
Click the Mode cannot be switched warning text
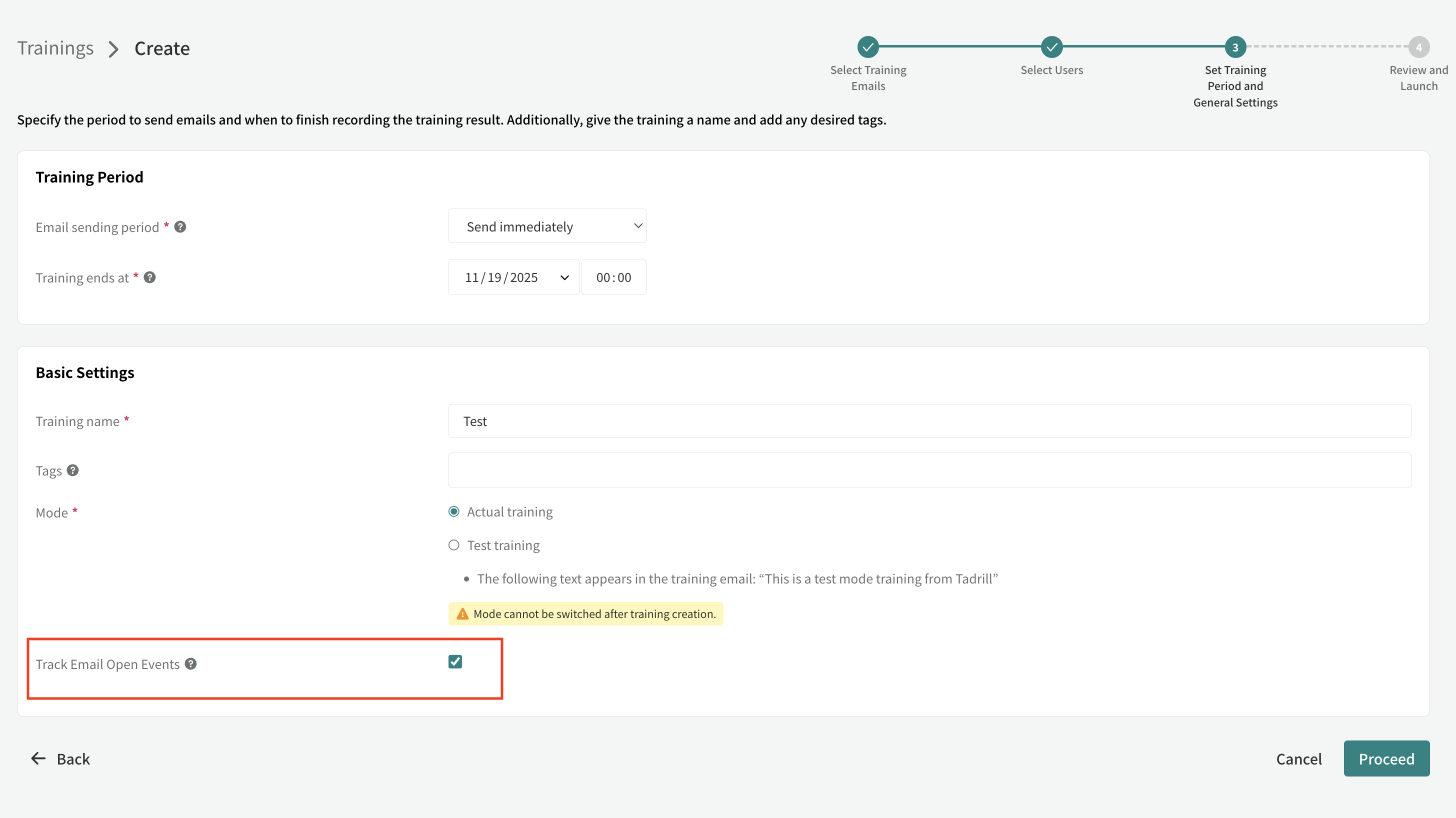pyautogui.click(x=594, y=614)
